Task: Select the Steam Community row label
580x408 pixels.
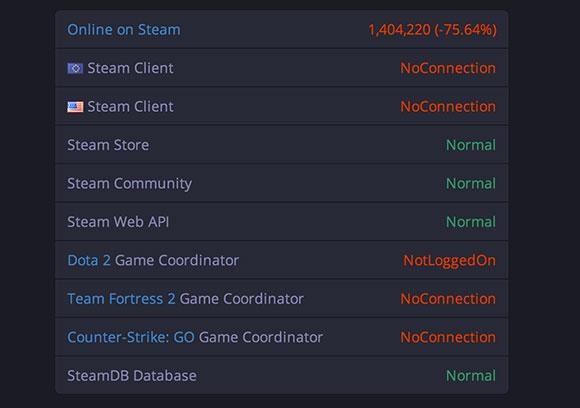Action: click(129, 184)
